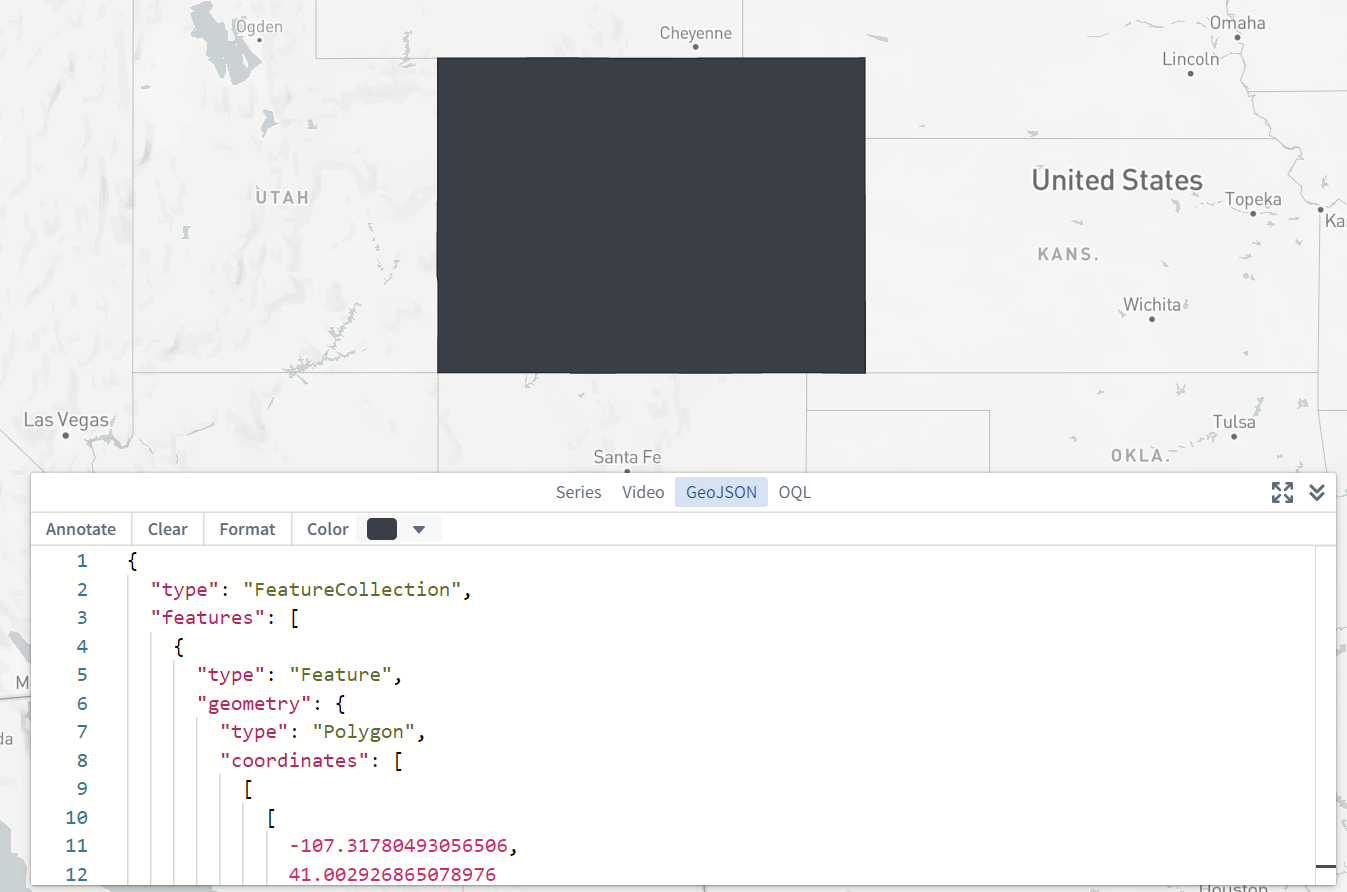Click the UTAH state label

[283, 197]
